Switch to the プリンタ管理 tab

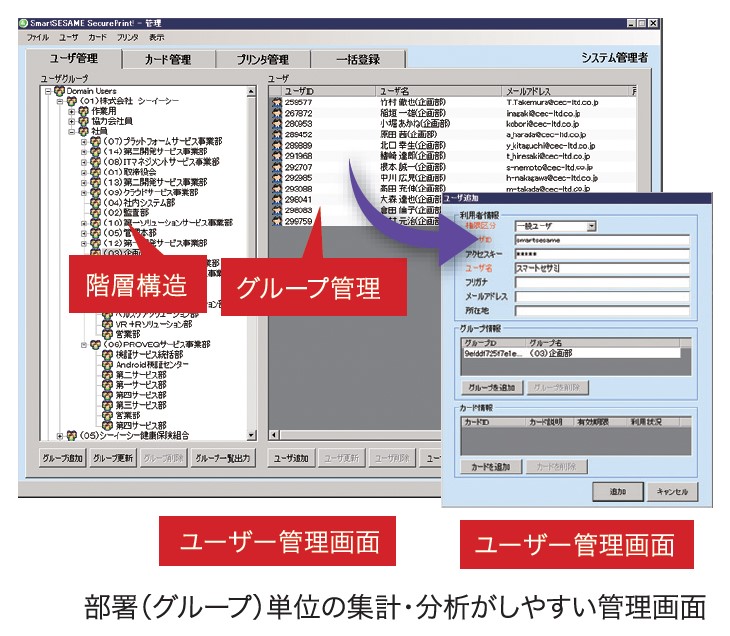263,60
